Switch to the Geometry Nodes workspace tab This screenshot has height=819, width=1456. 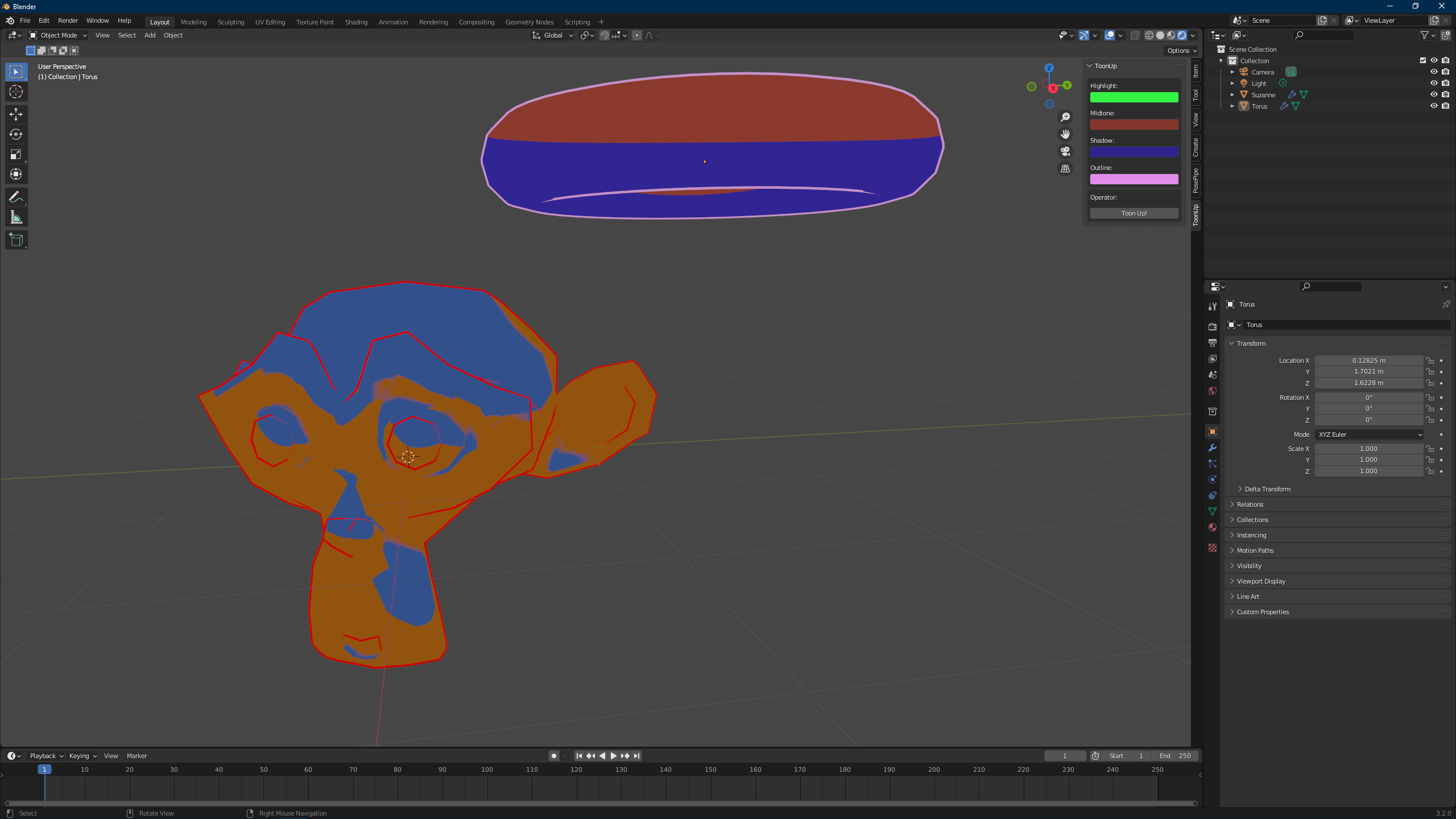pyautogui.click(x=529, y=22)
